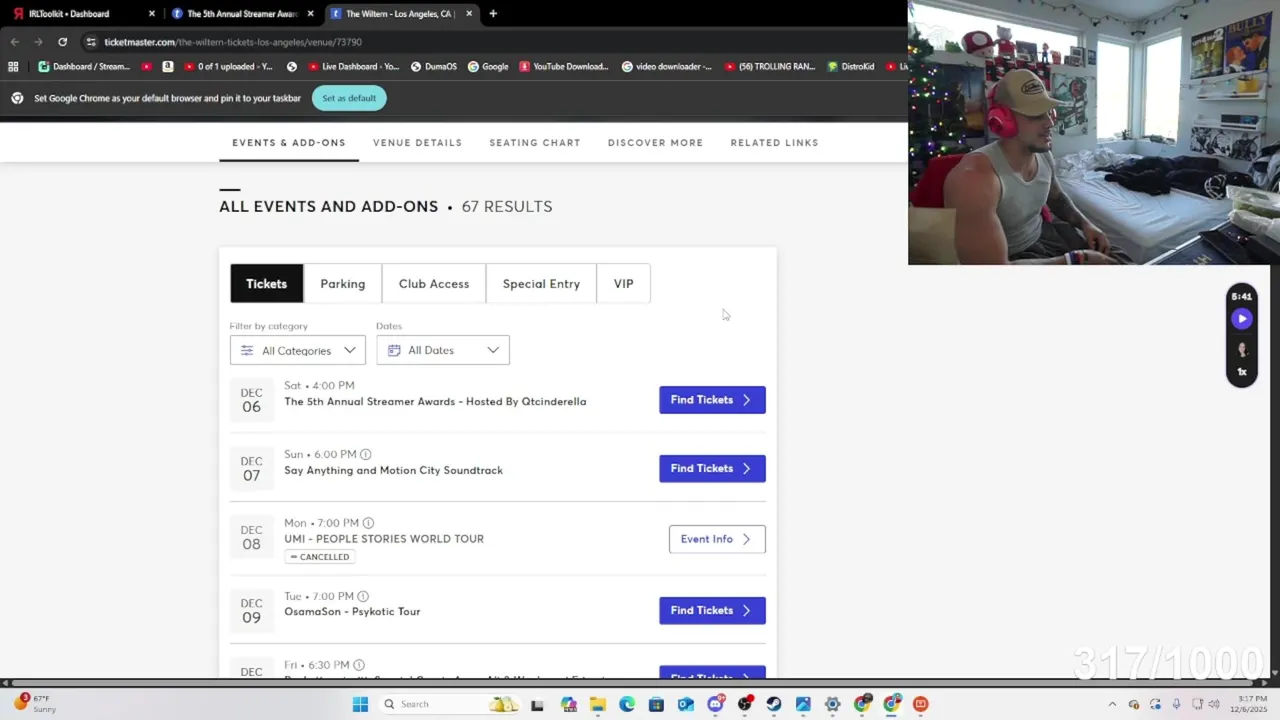Set Chrome as default browser
Viewport: 1280px width, 720px height.
click(x=349, y=98)
